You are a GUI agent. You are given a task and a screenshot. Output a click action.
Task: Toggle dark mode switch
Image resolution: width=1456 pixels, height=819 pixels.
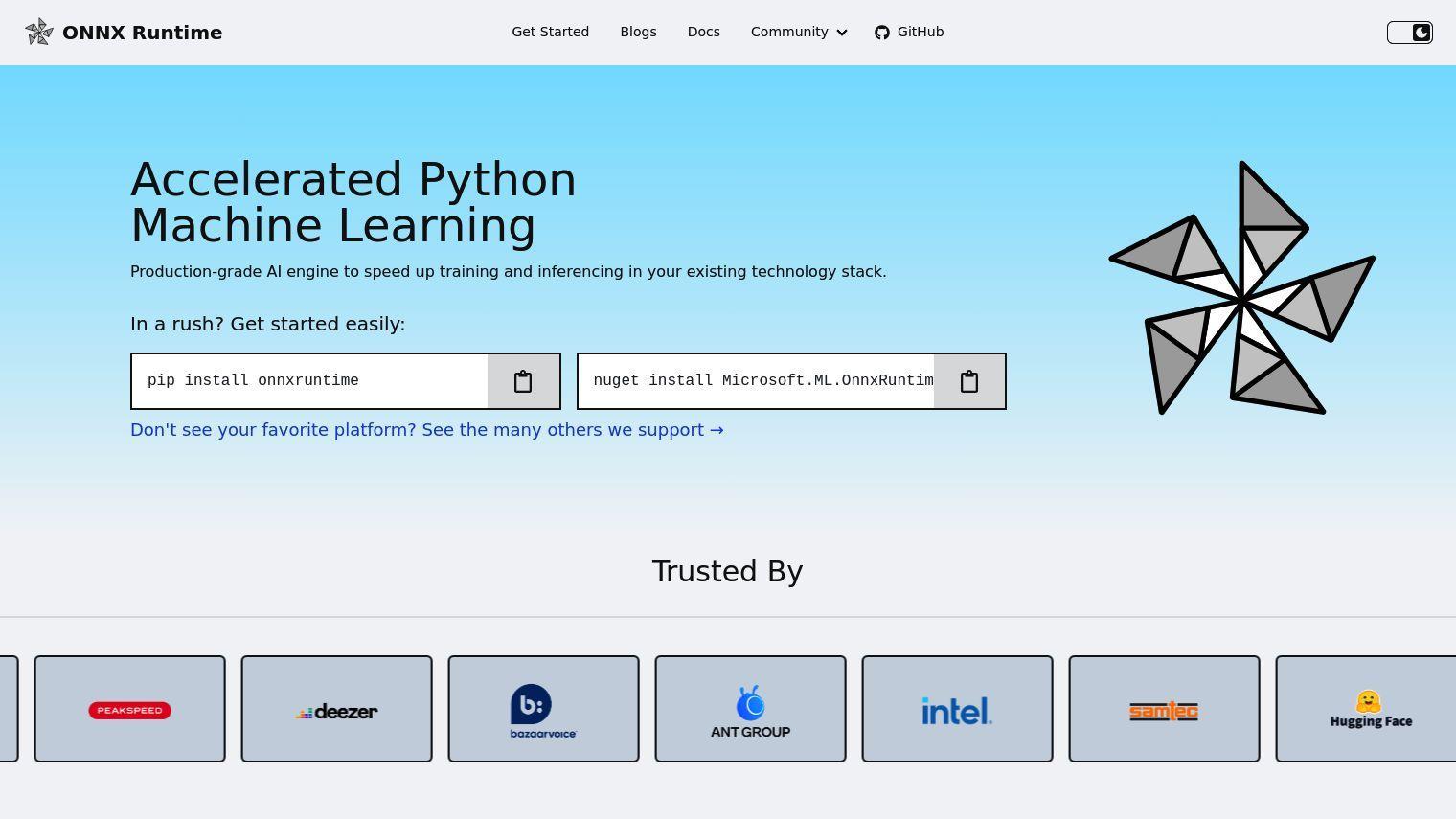pyautogui.click(x=1410, y=33)
